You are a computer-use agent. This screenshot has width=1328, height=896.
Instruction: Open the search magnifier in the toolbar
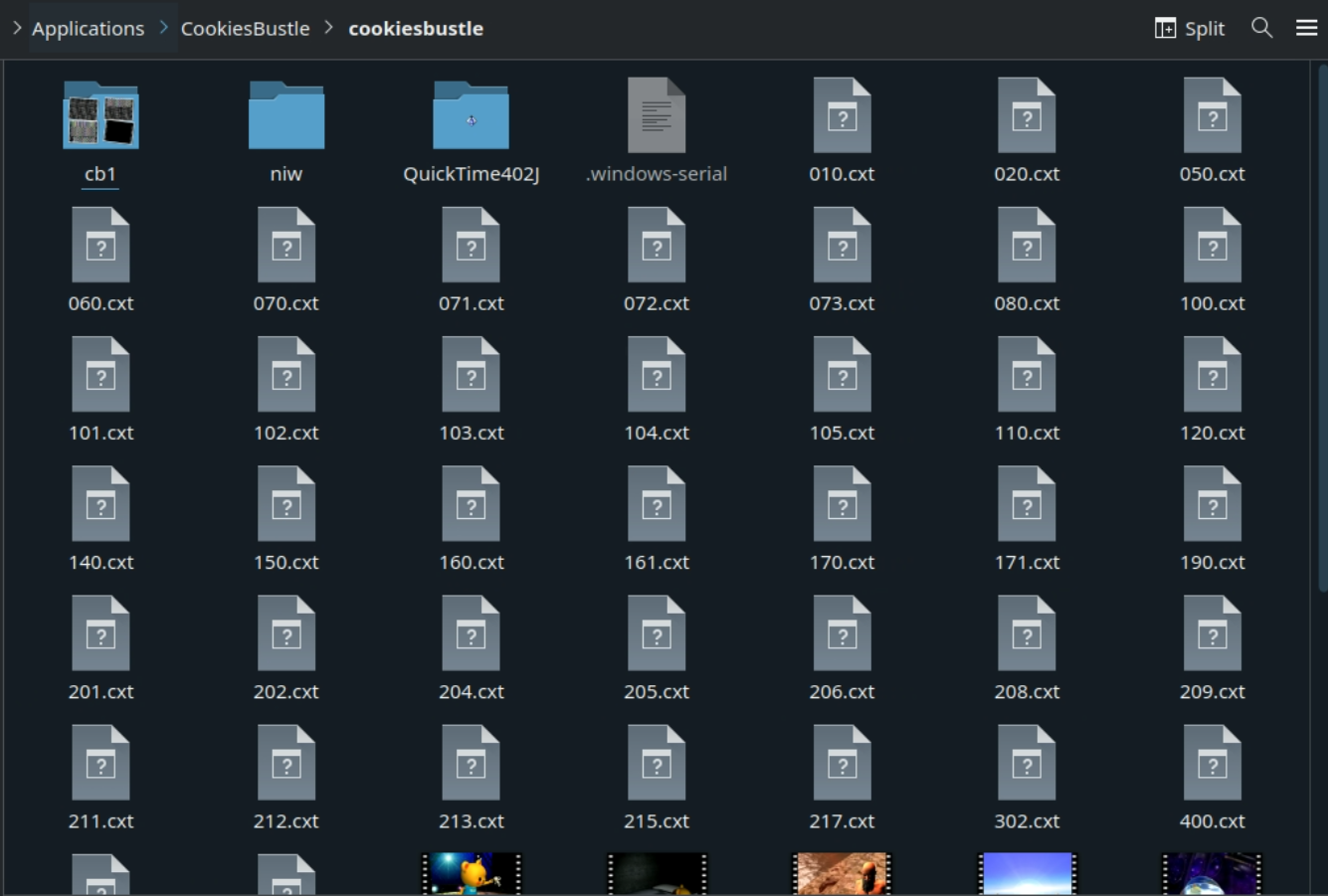click(x=1262, y=28)
